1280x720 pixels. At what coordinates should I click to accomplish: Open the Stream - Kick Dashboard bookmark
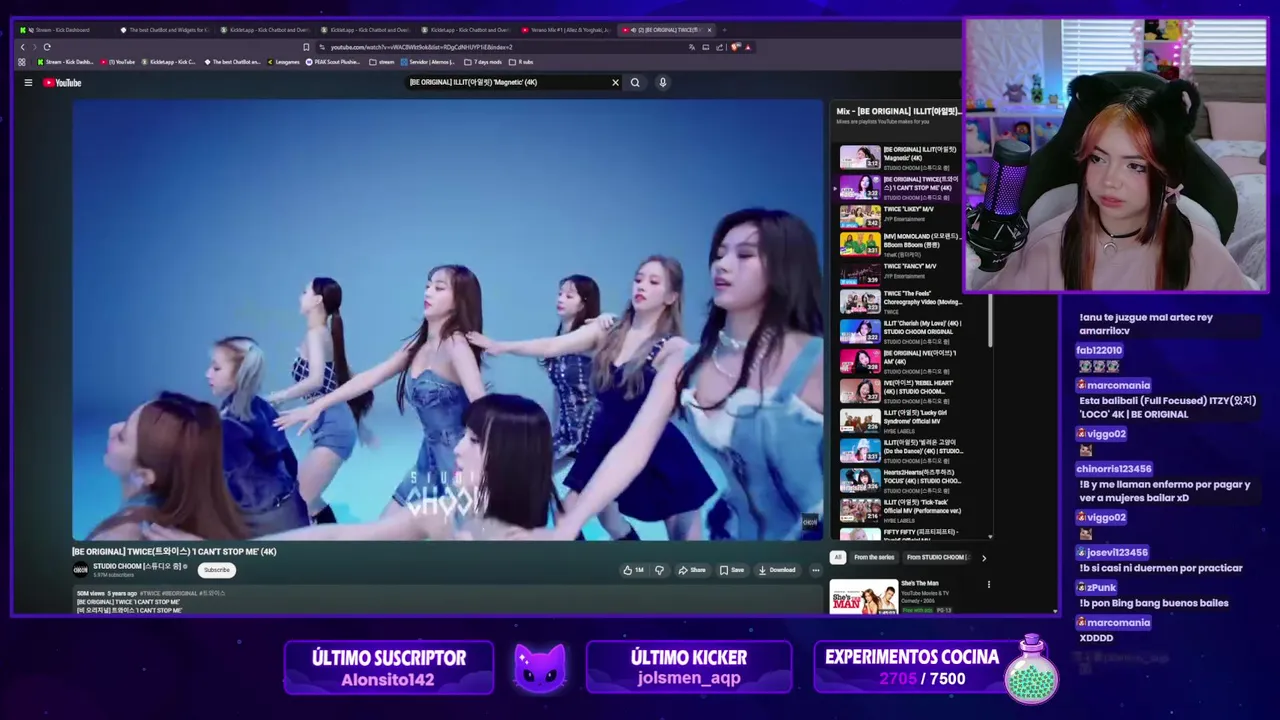pyautogui.click(x=65, y=62)
